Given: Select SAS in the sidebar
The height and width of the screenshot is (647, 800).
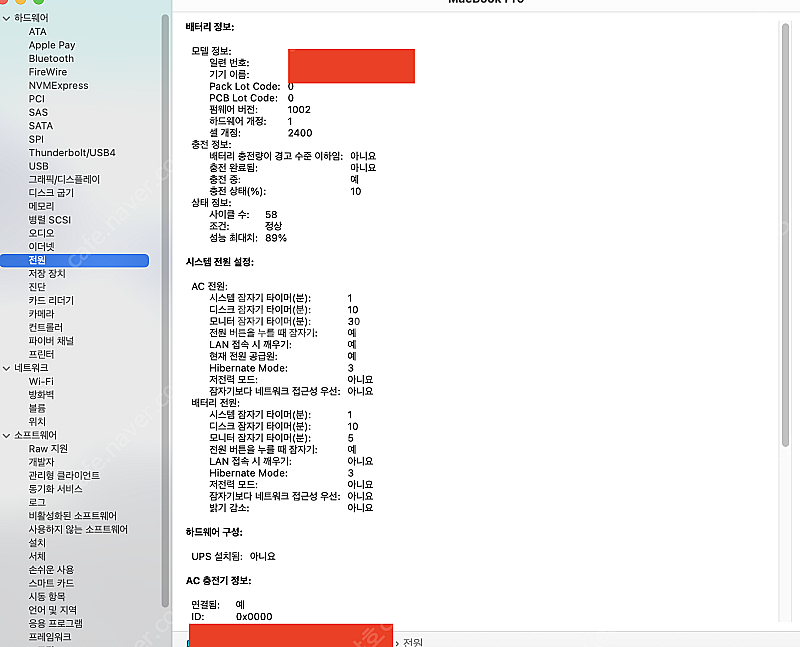Looking at the screenshot, I should (x=38, y=112).
